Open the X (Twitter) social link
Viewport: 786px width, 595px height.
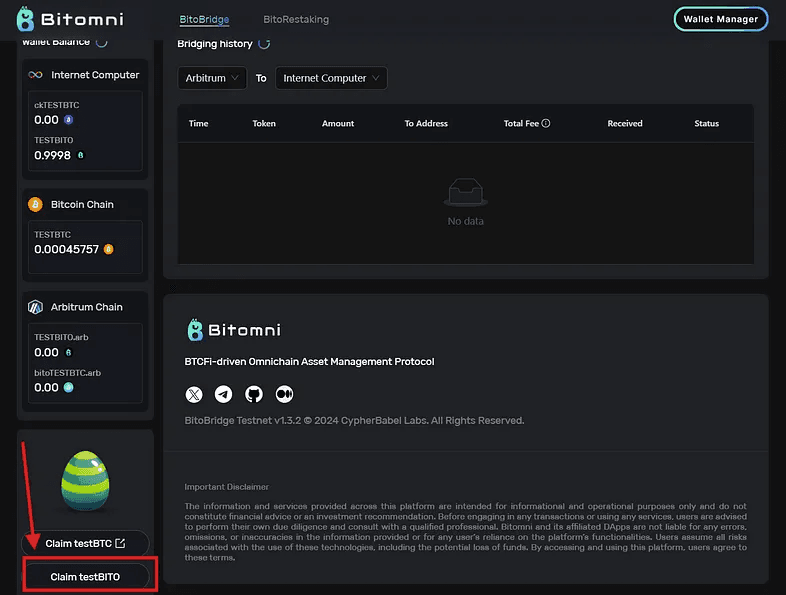[x=194, y=394]
